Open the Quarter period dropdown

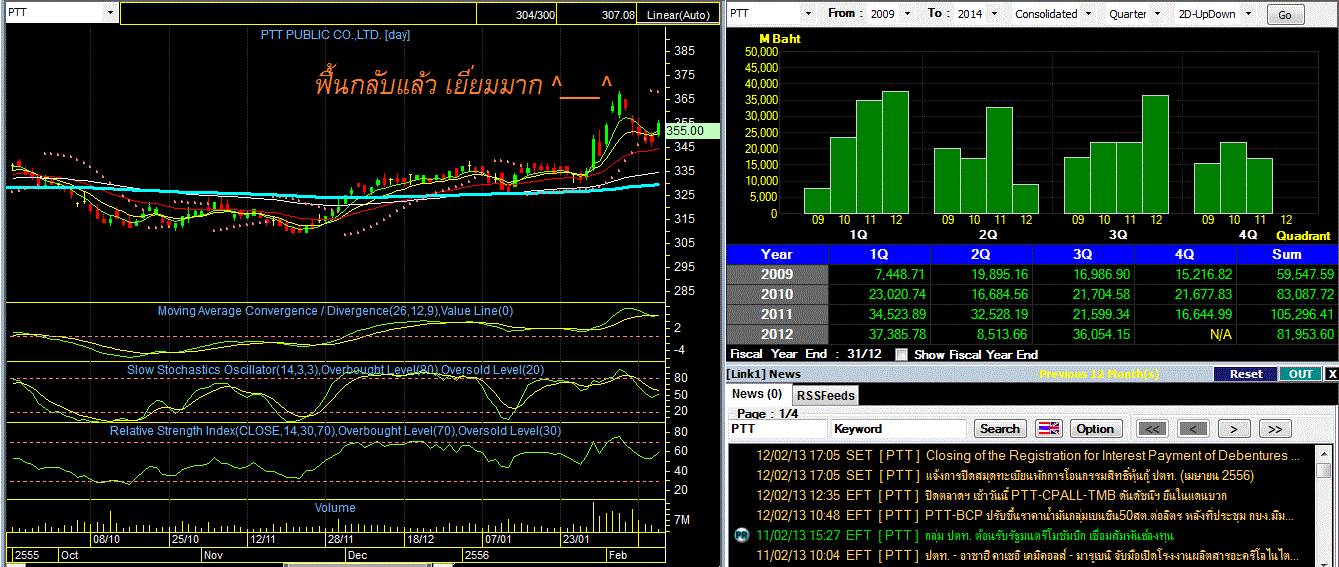pos(1157,14)
